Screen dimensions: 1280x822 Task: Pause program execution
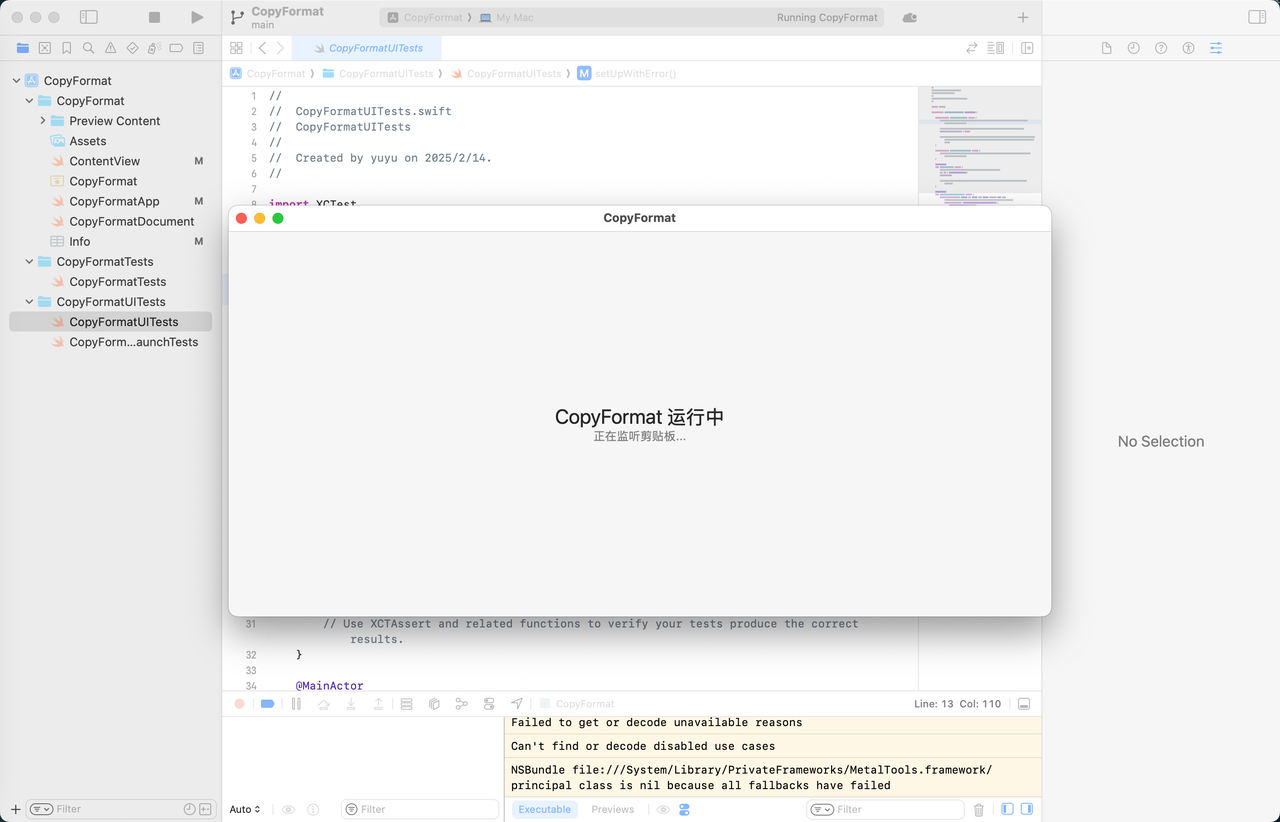click(296, 704)
